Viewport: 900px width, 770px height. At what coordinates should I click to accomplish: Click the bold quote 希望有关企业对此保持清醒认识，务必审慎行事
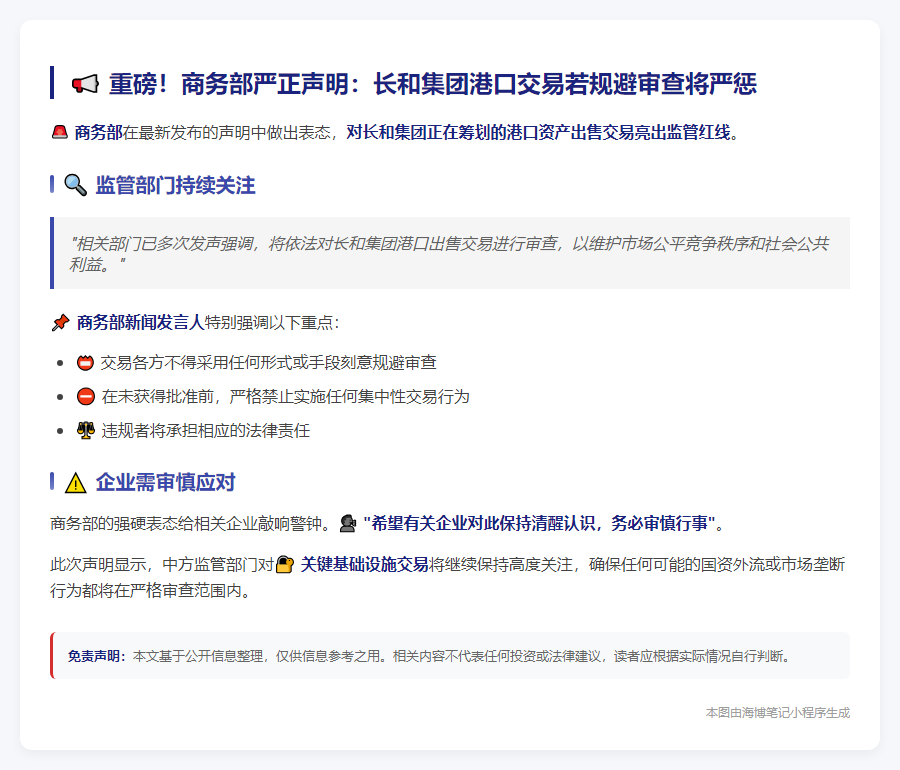click(x=540, y=523)
